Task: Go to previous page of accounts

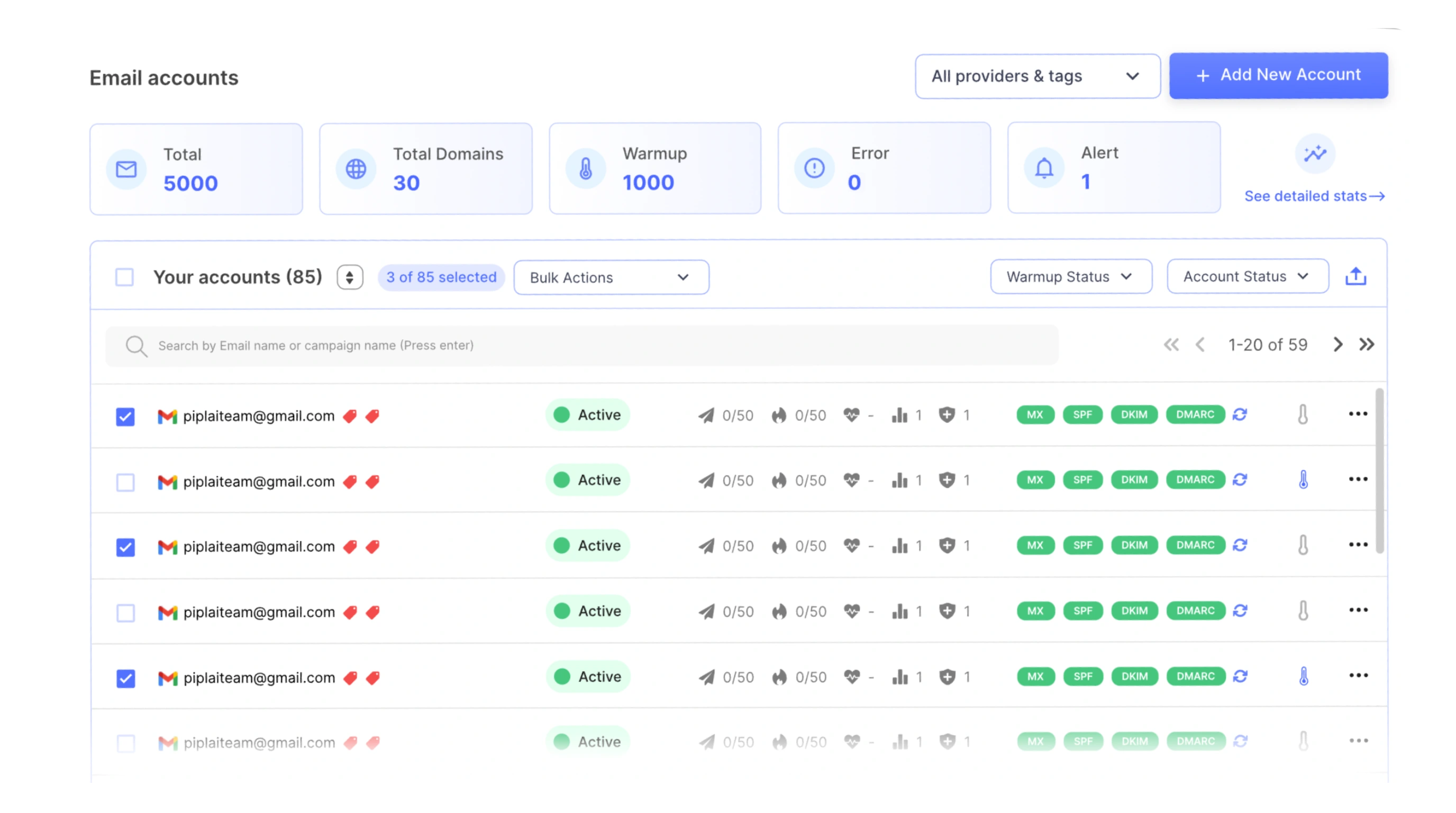Action: 1200,345
